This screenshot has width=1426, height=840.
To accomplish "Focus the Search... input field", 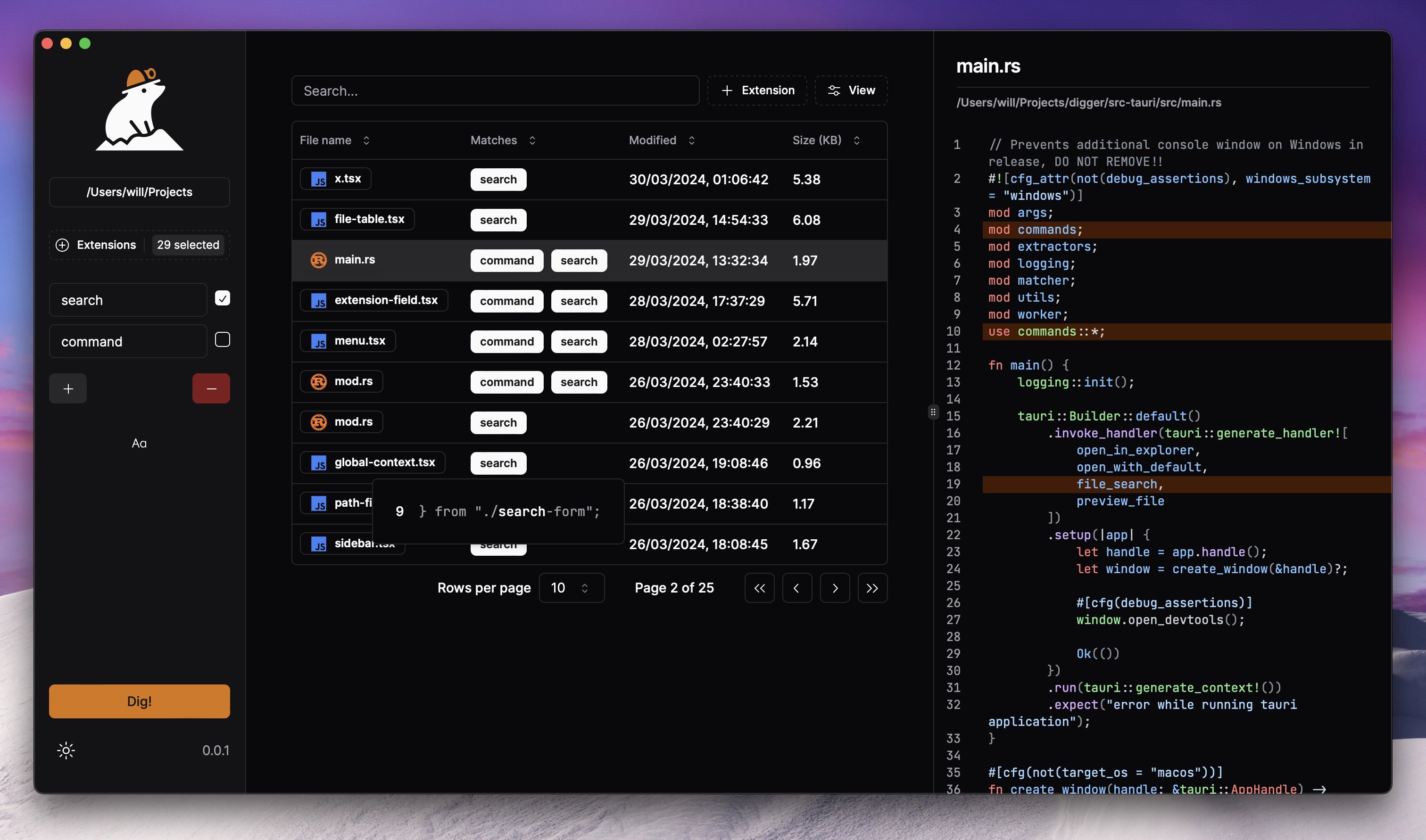I will [495, 91].
